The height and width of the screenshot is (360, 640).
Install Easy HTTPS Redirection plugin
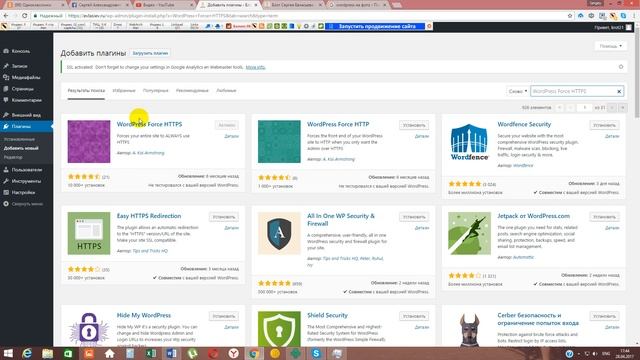pyautogui.click(x=224, y=217)
